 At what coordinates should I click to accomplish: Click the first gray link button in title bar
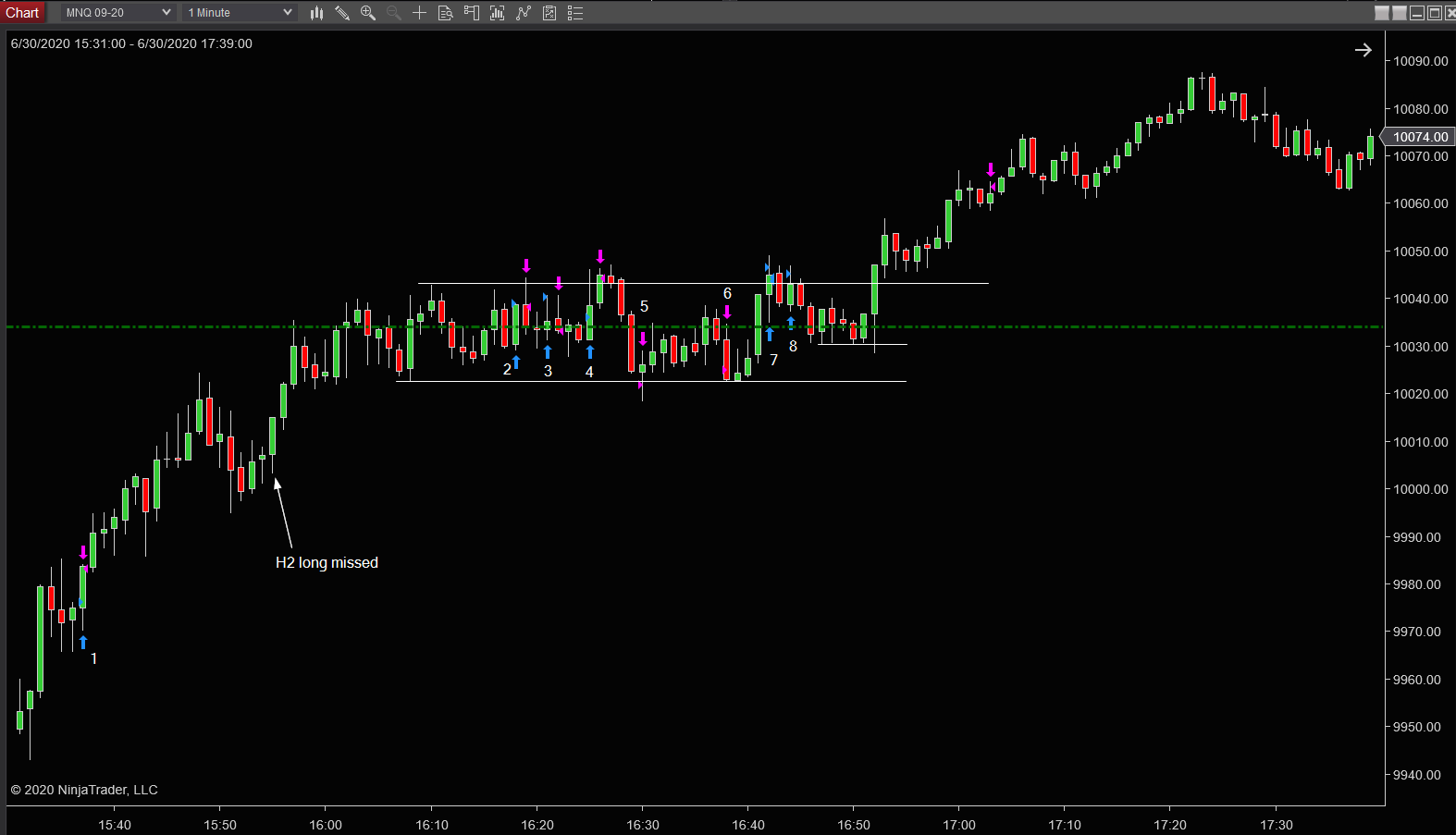click(x=1382, y=12)
